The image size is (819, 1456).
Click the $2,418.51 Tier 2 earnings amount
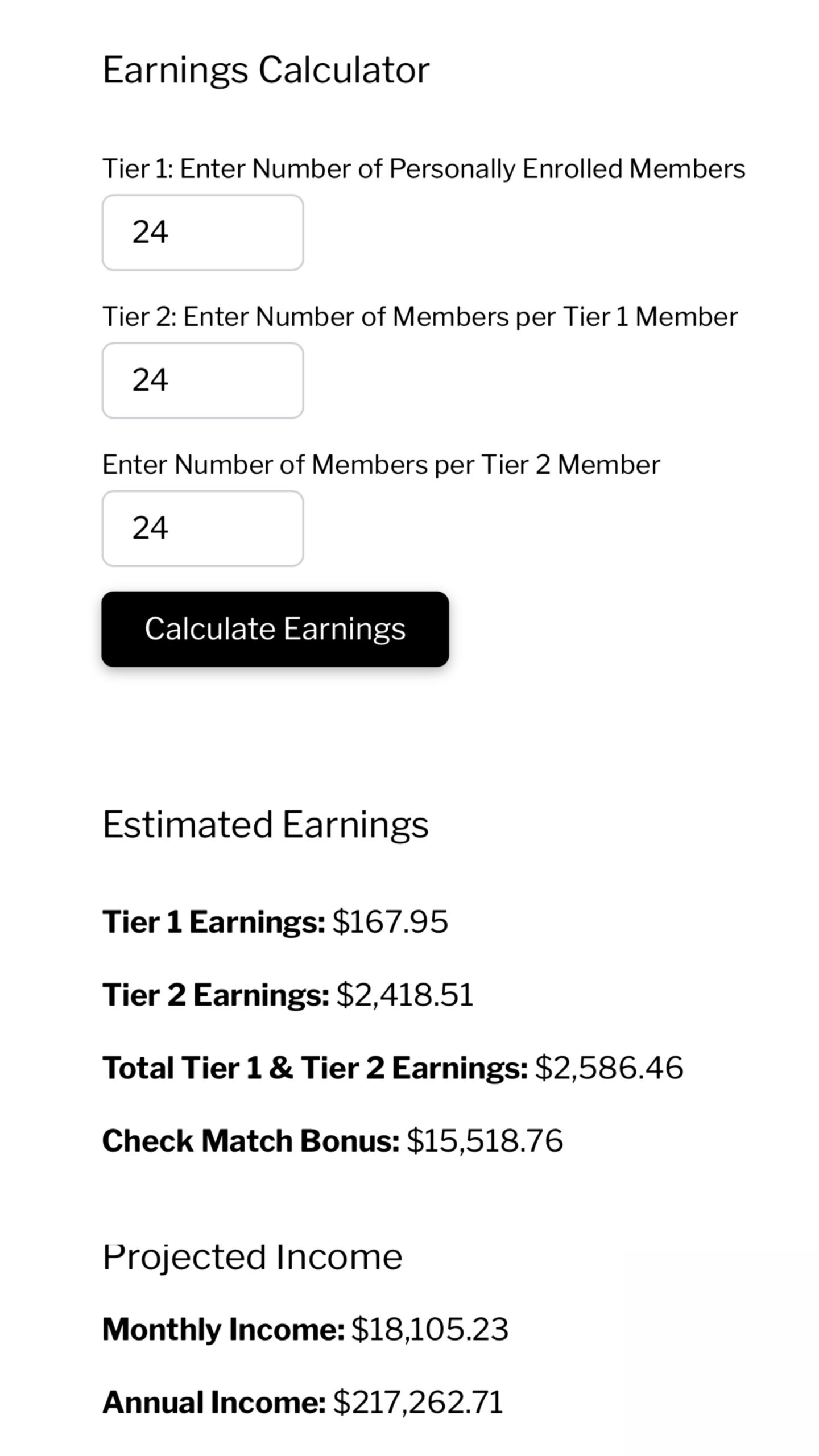pos(404,995)
